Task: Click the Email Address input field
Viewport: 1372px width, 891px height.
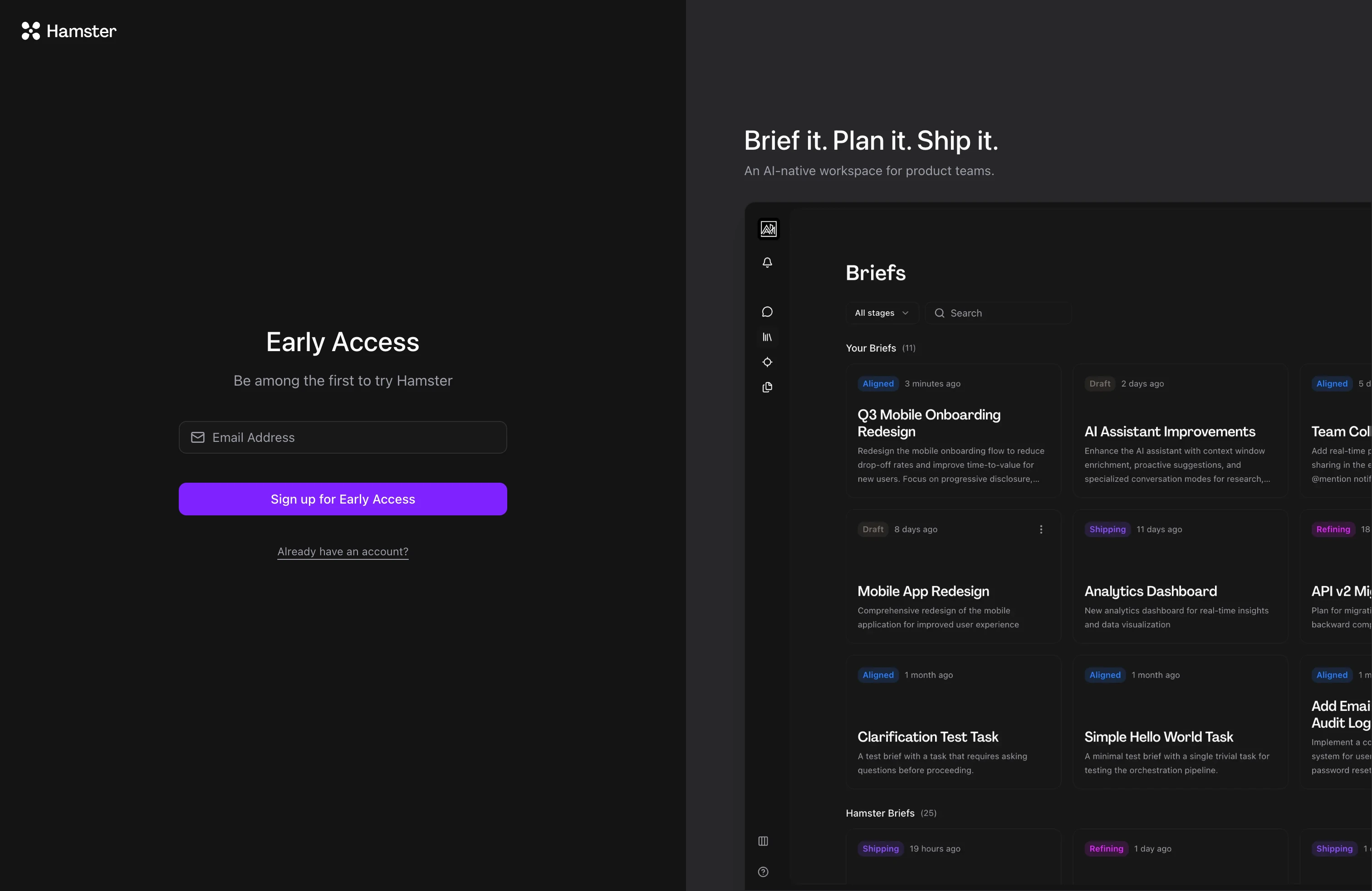Action: coord(343,437)
